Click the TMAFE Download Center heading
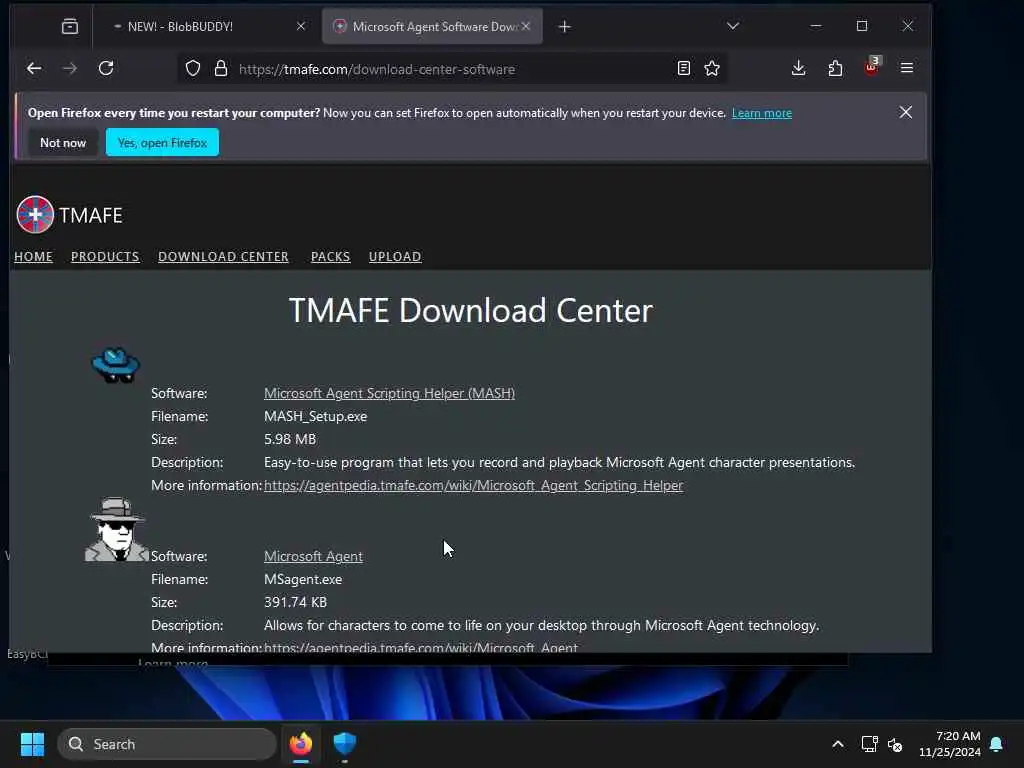1024x768 pixels. [471, 310]
